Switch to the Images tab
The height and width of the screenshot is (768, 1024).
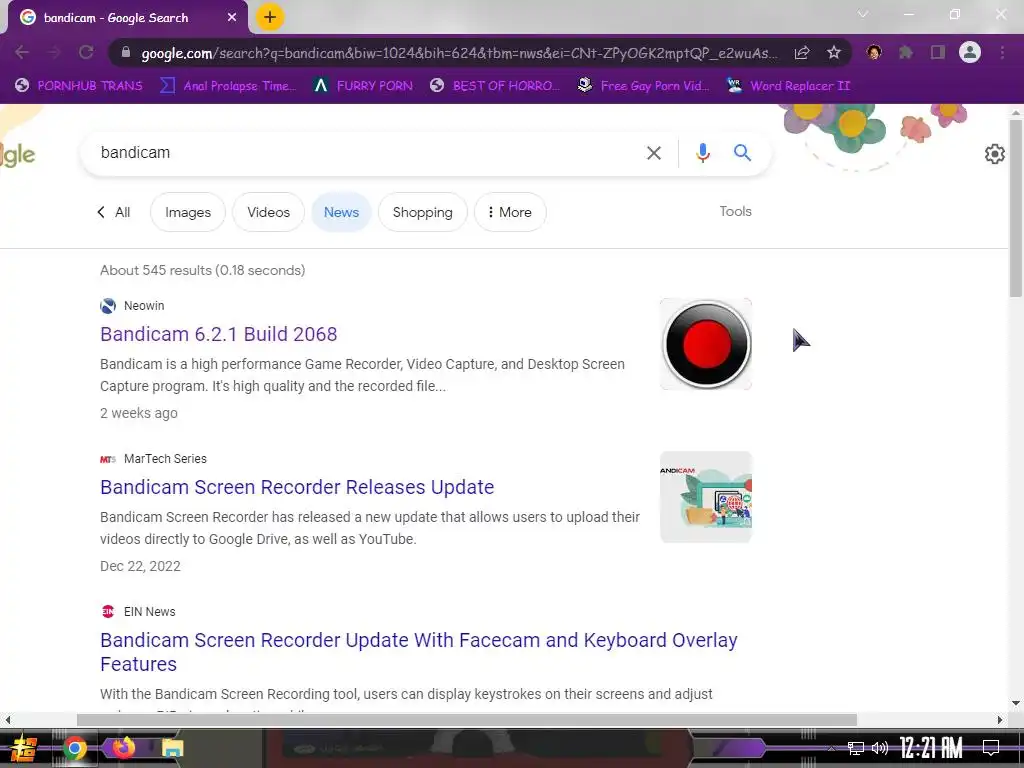point(188,212)
